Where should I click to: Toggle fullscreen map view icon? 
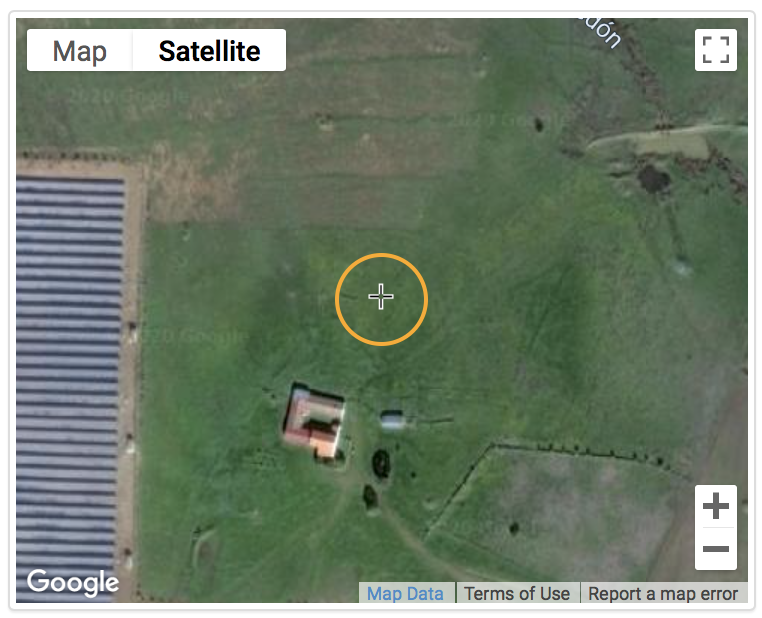[x=715, y=50]
